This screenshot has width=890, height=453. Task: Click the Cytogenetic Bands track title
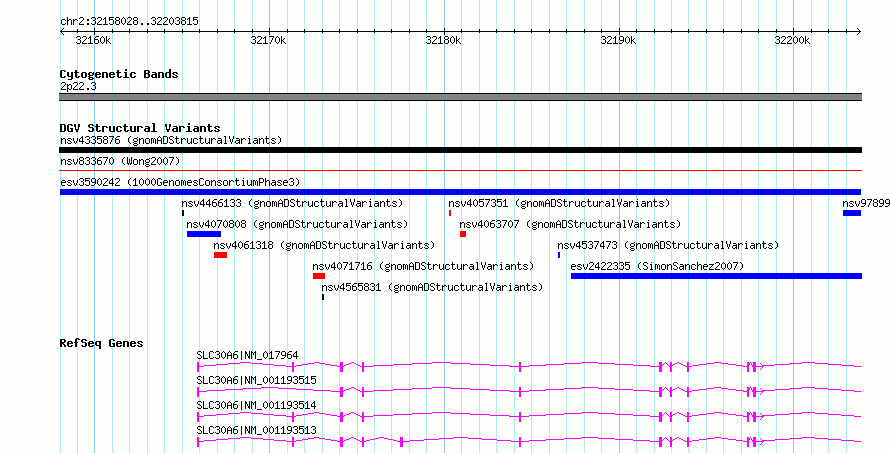(119, 74)
